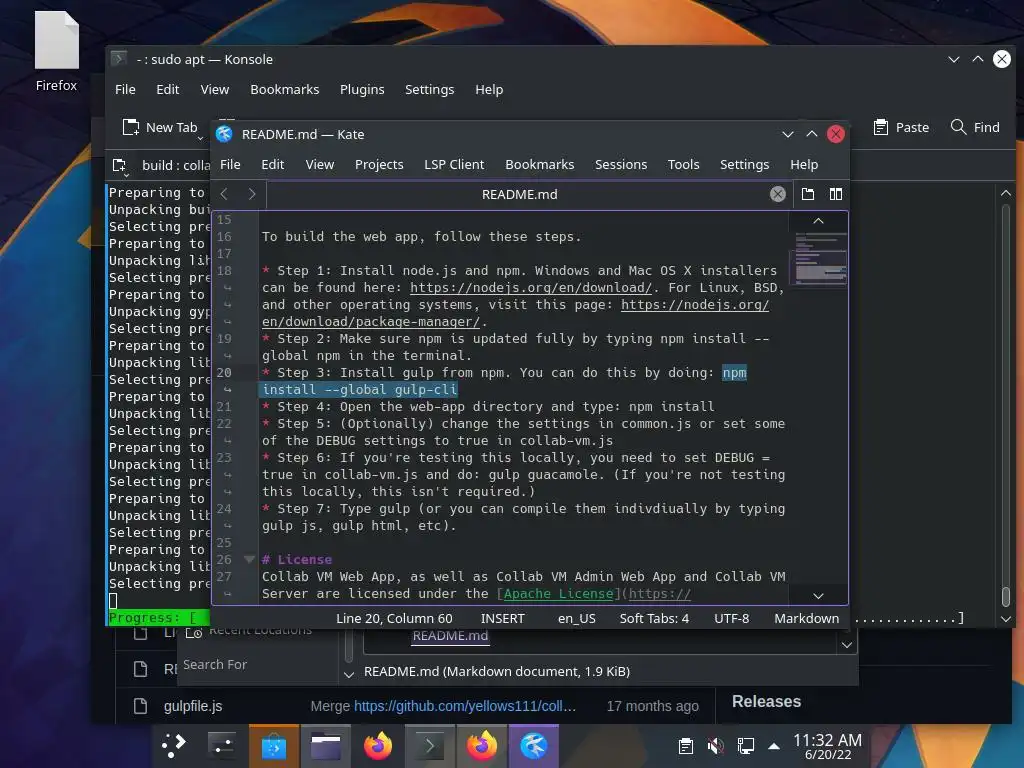Click Kate's new document icon beside the tab

pos(808,194)
